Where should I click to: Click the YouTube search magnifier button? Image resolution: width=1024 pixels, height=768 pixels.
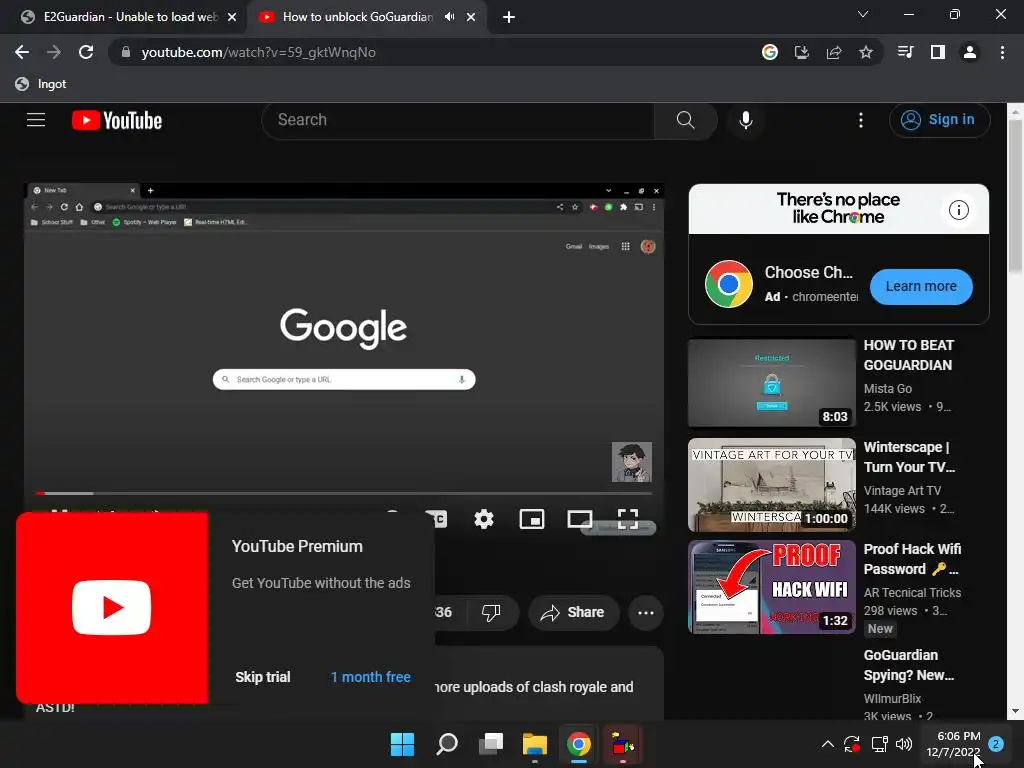(x=685, y=120)
